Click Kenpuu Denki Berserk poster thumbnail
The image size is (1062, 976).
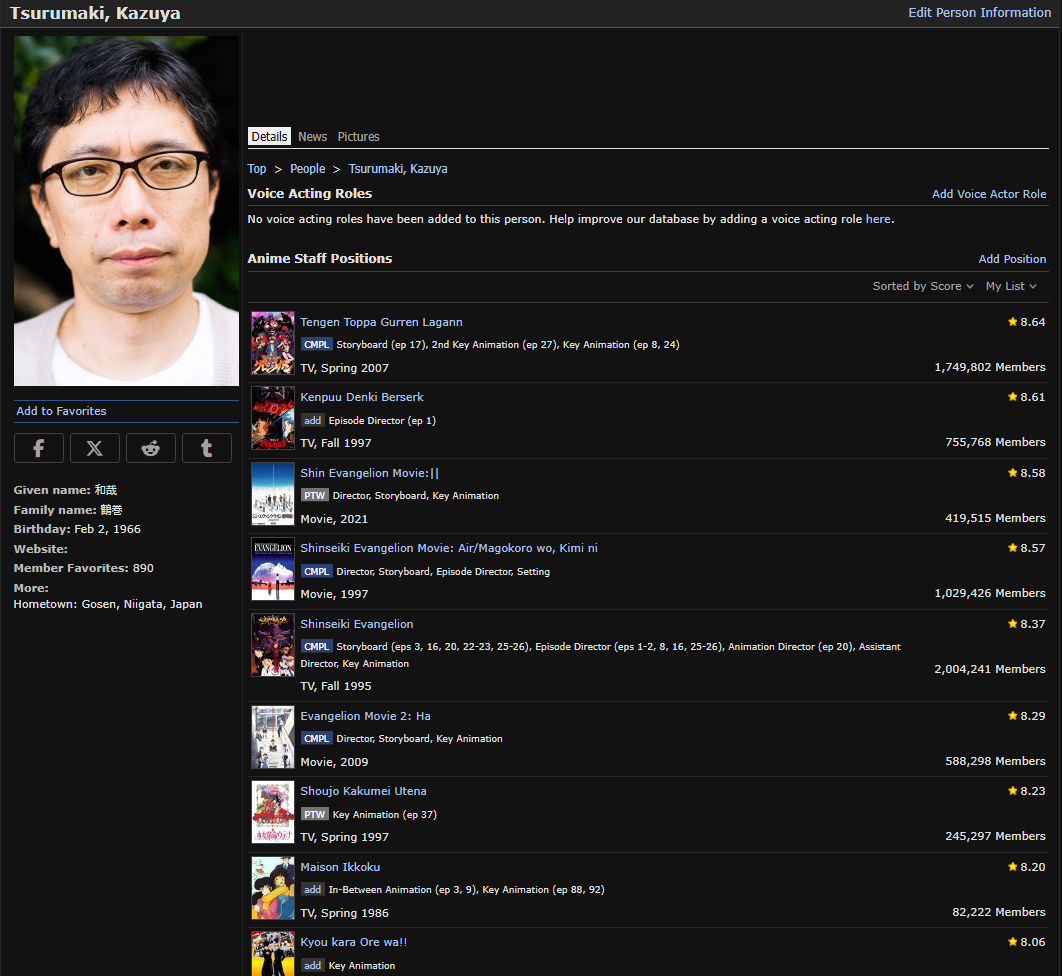(273, 418)
